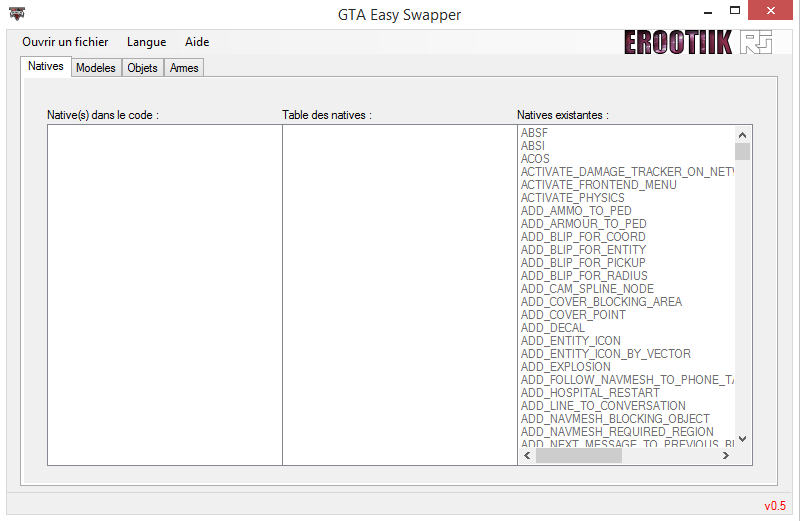Select ADD_BLIP_FOR_ENTITY entry

tap(583, 250)
